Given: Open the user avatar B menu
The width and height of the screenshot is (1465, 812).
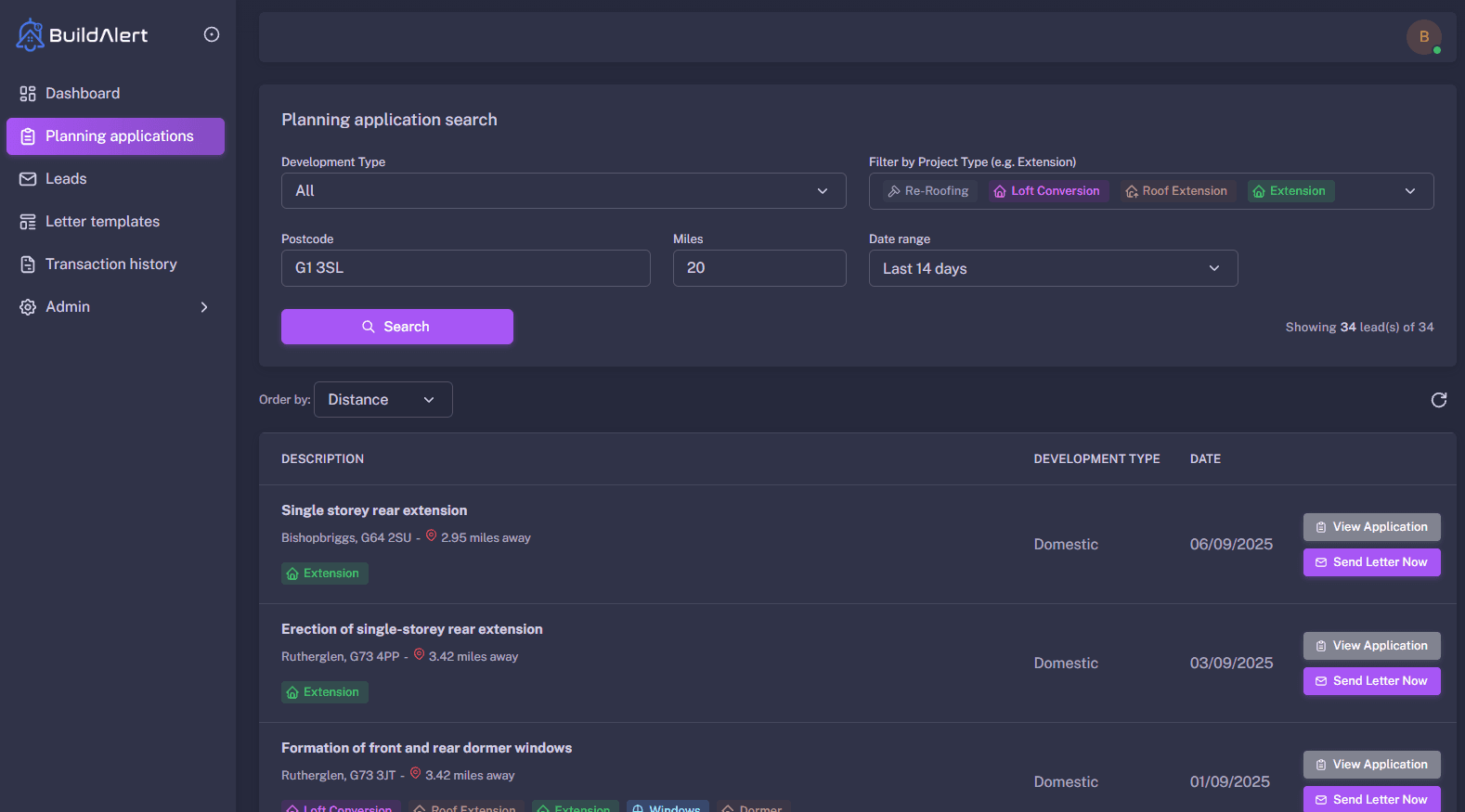Looking at the screenshot, I should pyautogui.click(x=1423, y=37).
